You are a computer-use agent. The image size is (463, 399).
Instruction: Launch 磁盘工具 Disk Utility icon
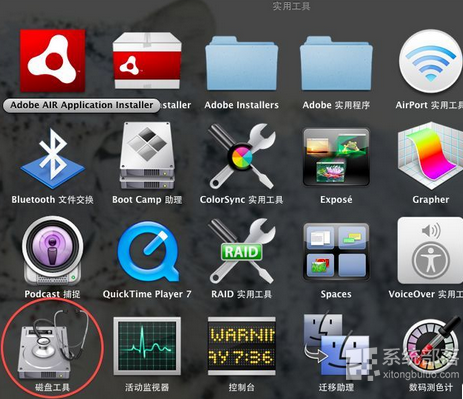(52, 344)
